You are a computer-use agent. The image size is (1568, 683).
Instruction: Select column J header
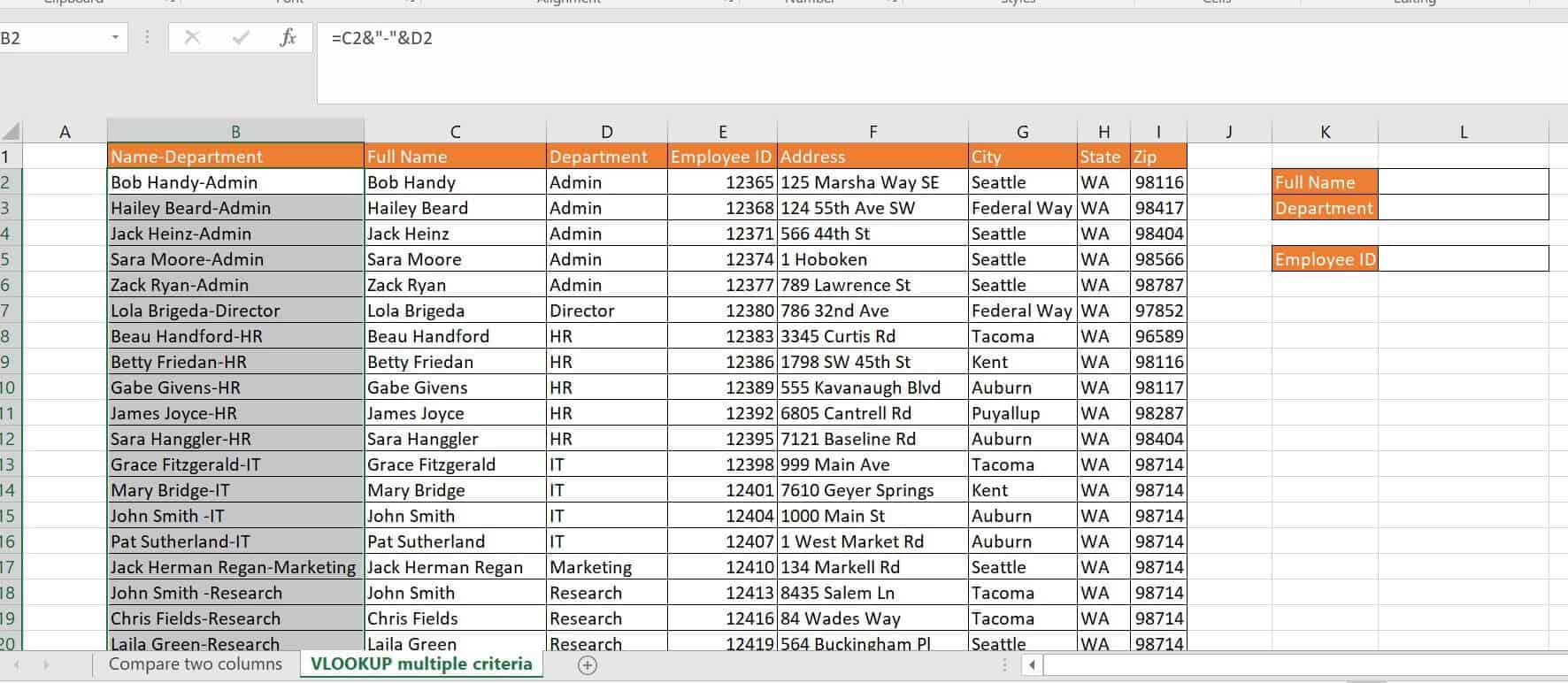click(1229, 132)
